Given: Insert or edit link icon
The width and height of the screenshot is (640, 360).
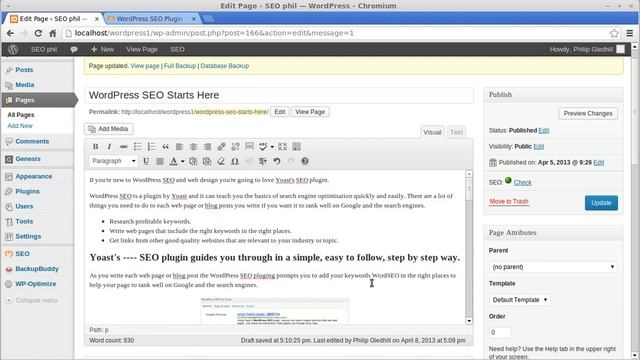Looking at the screenshot, I should tap(221, 147).
